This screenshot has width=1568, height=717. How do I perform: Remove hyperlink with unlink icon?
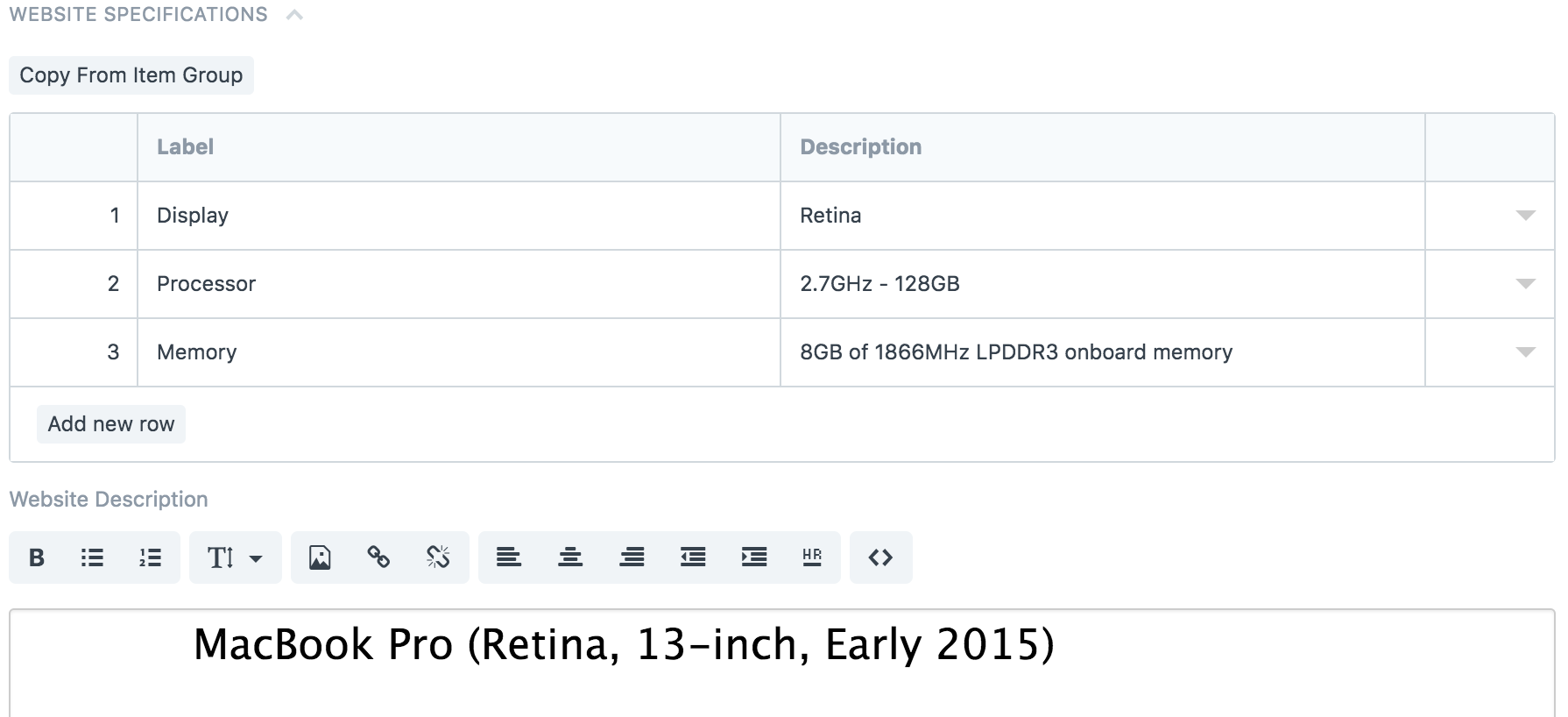pyautogui.click(x=438, y=557)
